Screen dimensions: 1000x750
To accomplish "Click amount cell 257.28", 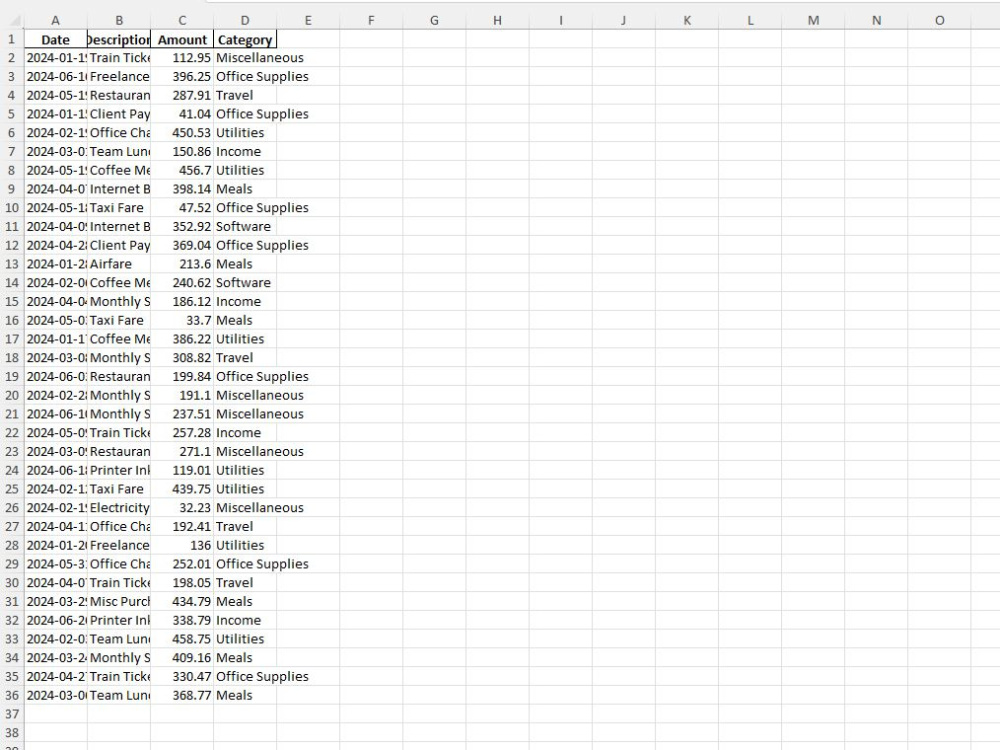I will pyautogui.click(x=182, y=433).
